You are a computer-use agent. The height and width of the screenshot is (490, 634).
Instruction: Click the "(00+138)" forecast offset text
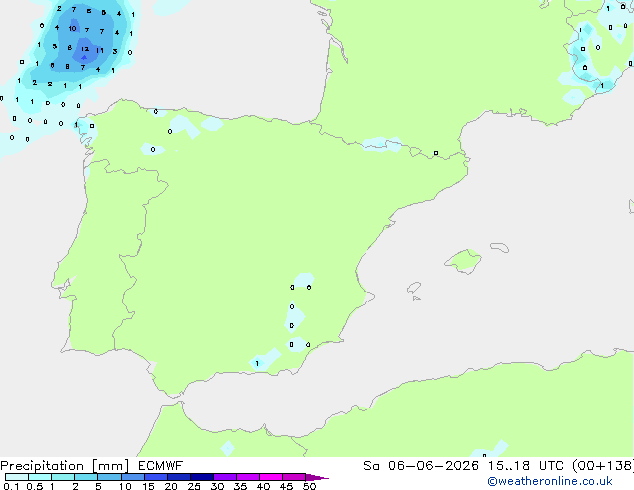click(603, 466)
